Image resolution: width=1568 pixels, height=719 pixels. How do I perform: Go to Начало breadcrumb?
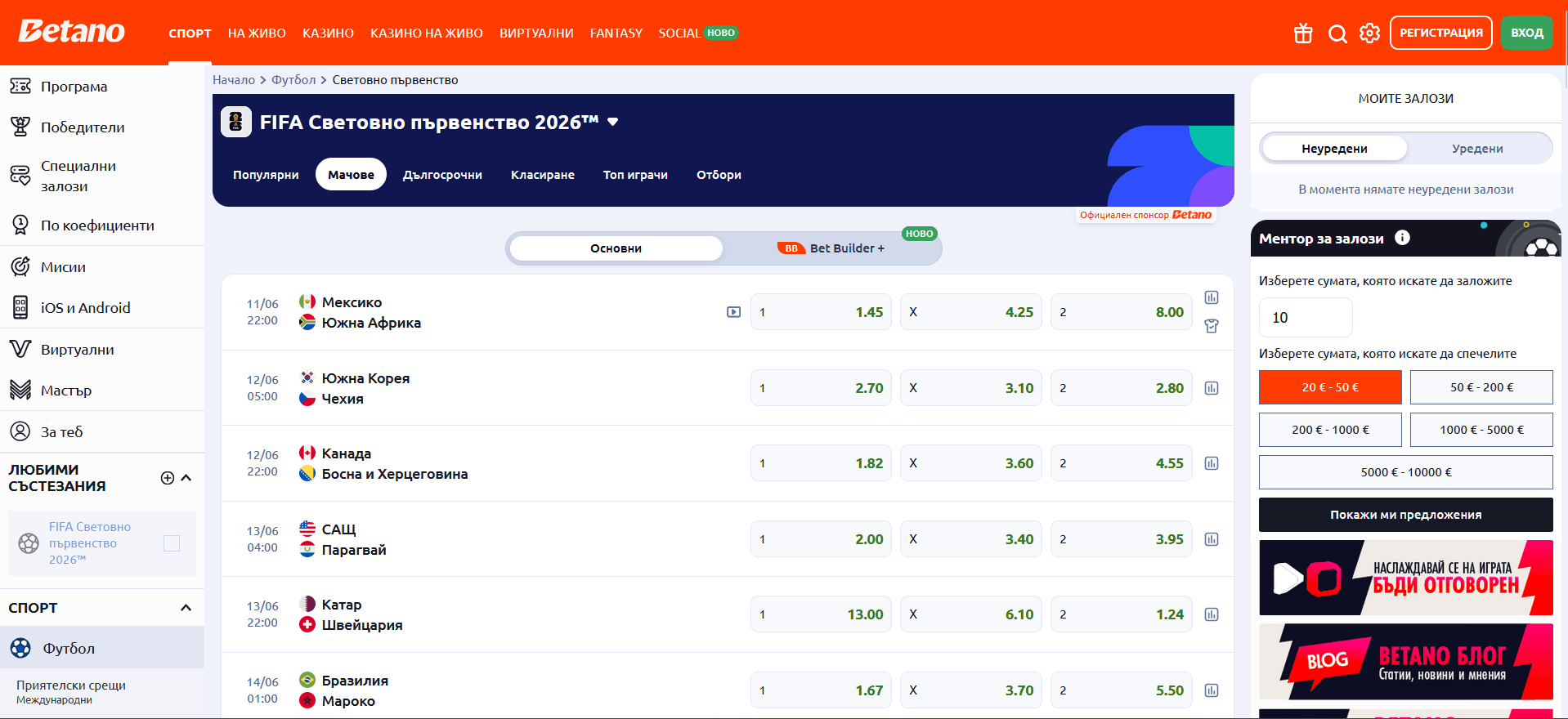[x=234, y=80]
